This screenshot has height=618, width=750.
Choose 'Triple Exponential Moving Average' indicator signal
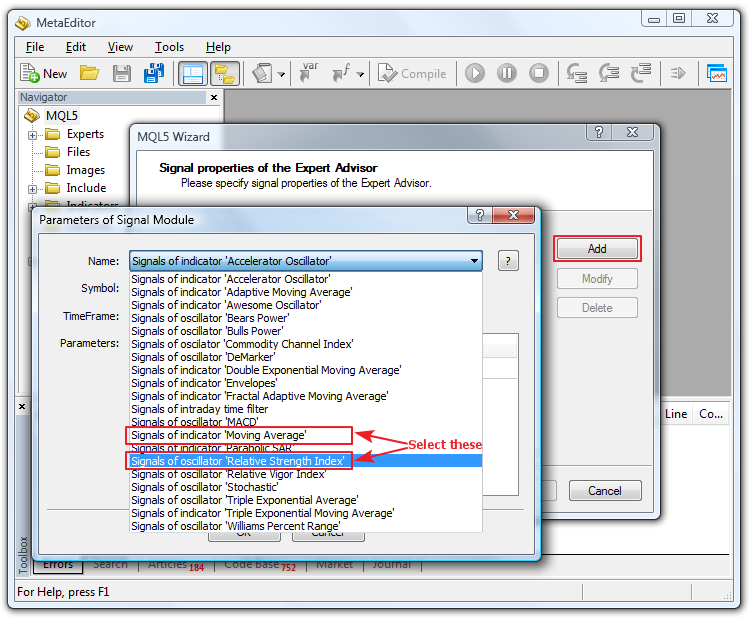coord(306,513)
